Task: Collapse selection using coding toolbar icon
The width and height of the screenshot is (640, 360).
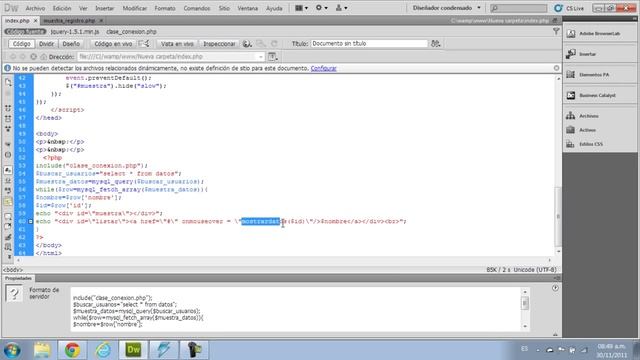Action: pyautogui.click(x=8, y=119)
